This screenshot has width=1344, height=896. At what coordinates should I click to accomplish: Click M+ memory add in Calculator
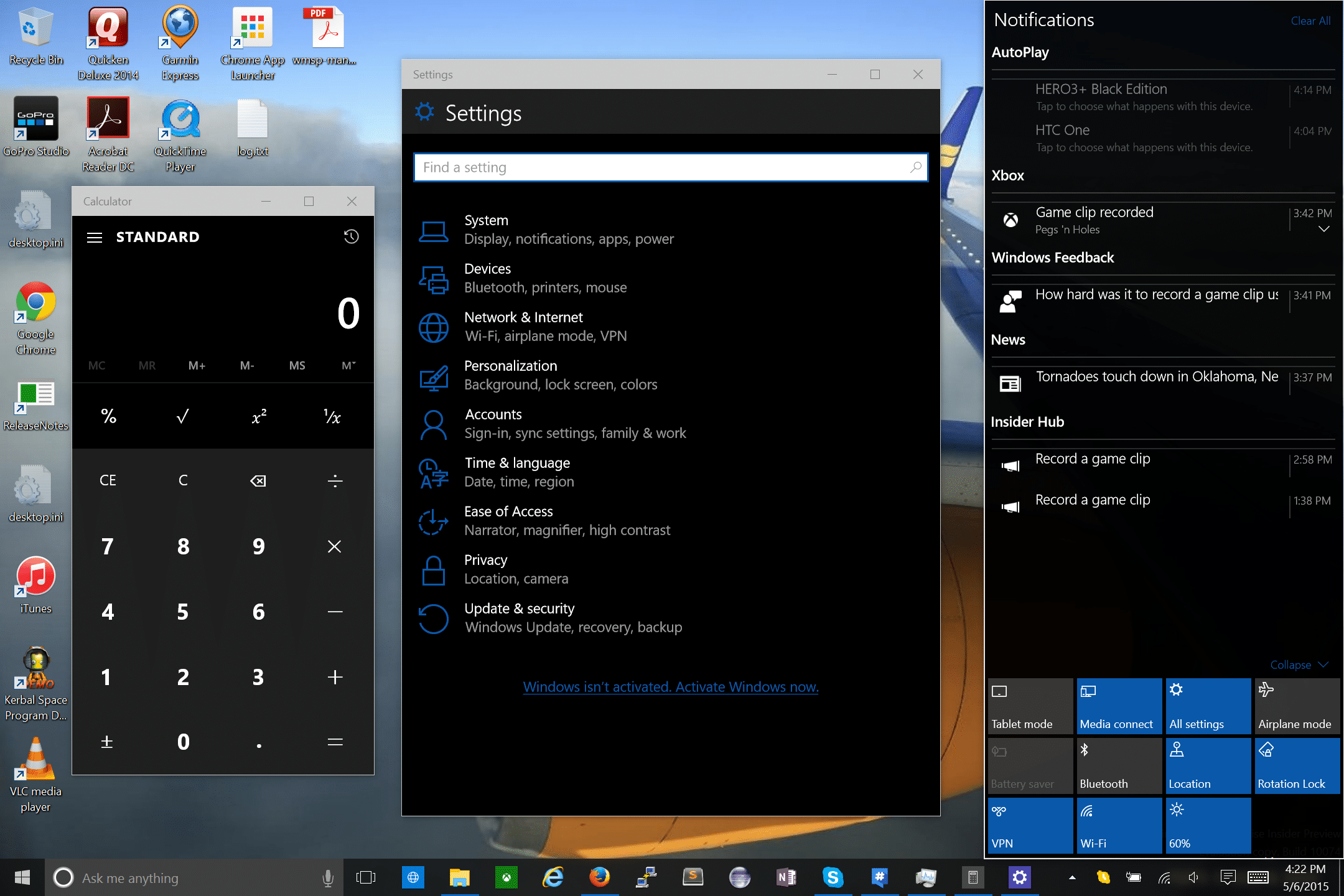coord(197,366)
